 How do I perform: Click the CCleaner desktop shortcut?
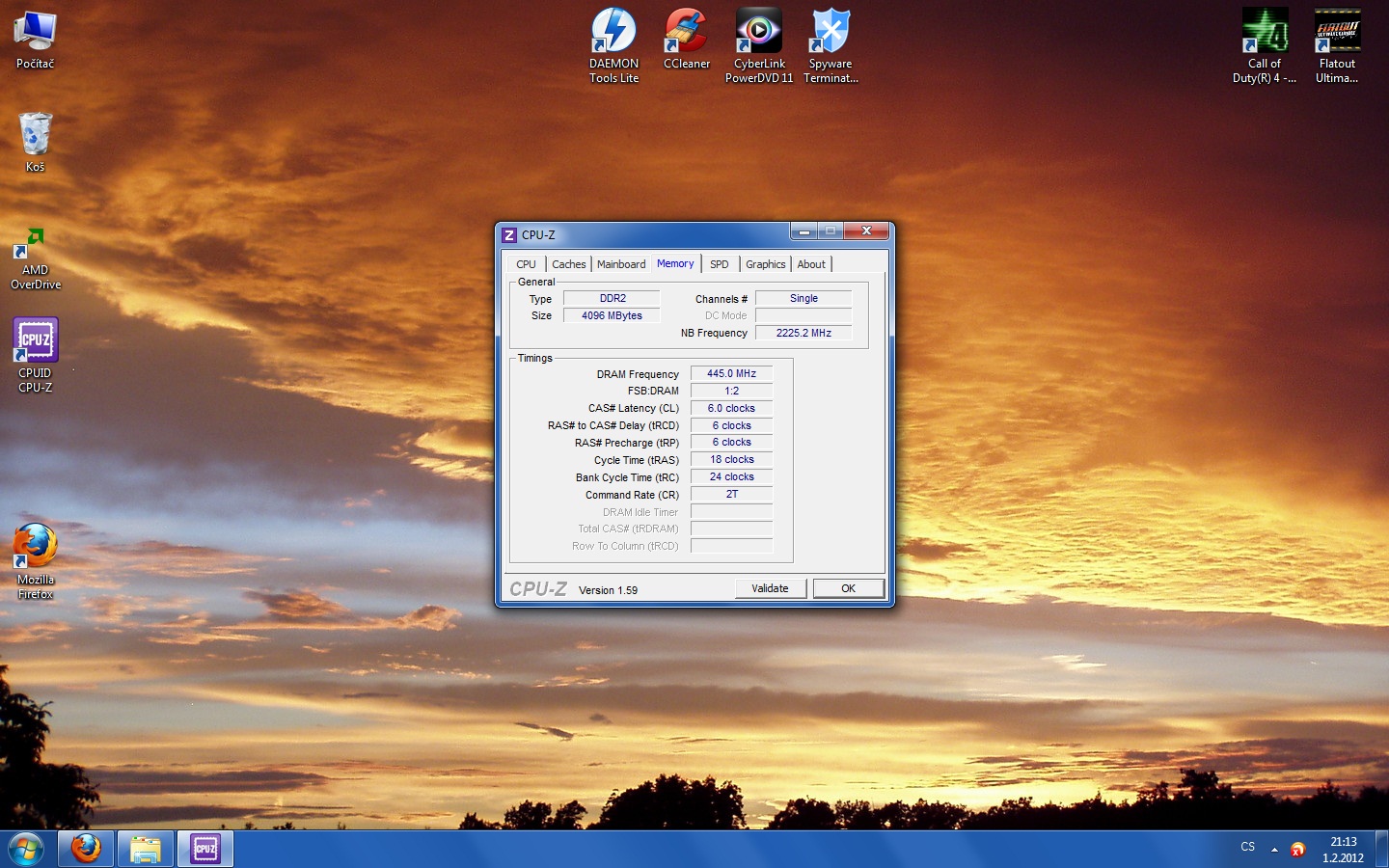click(686, 32)
